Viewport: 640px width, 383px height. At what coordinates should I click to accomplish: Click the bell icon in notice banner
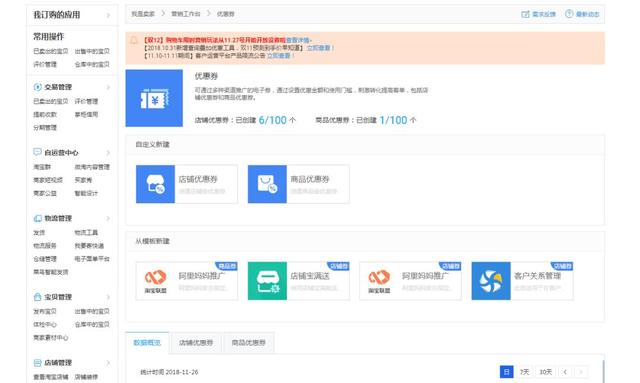click(134, 40)
